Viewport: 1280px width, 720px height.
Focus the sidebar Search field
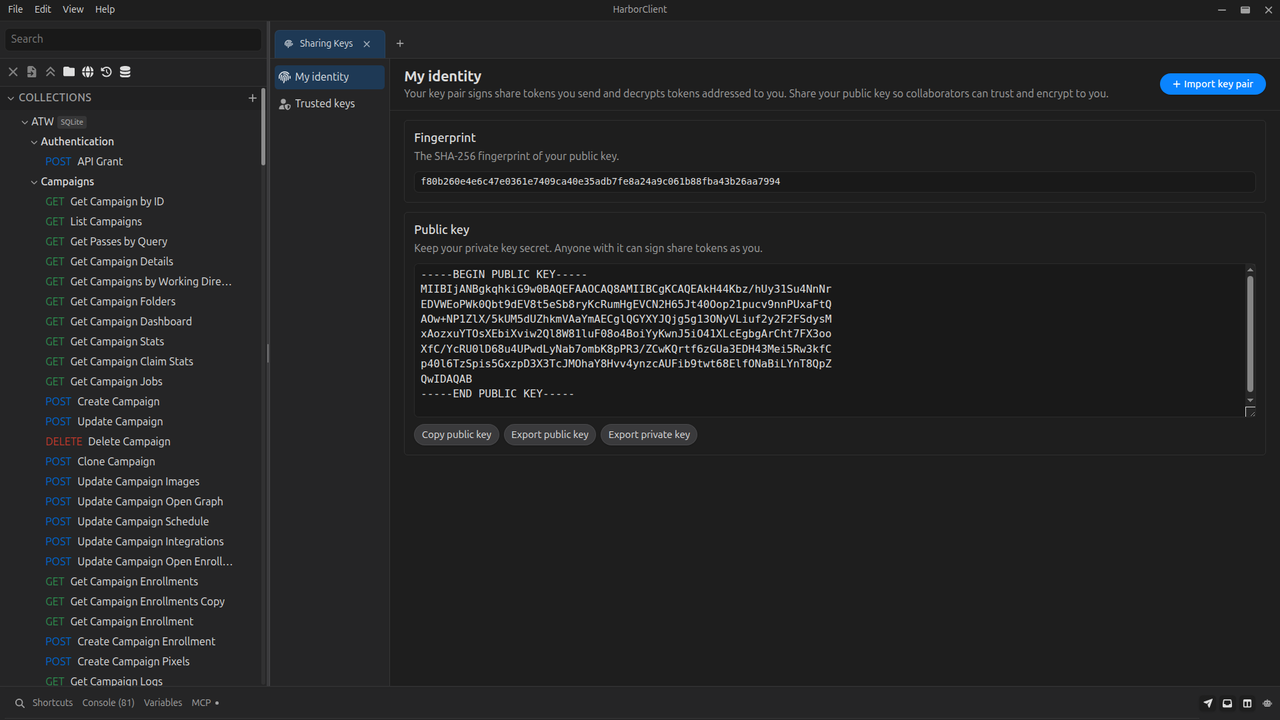[x=133, y=39]
